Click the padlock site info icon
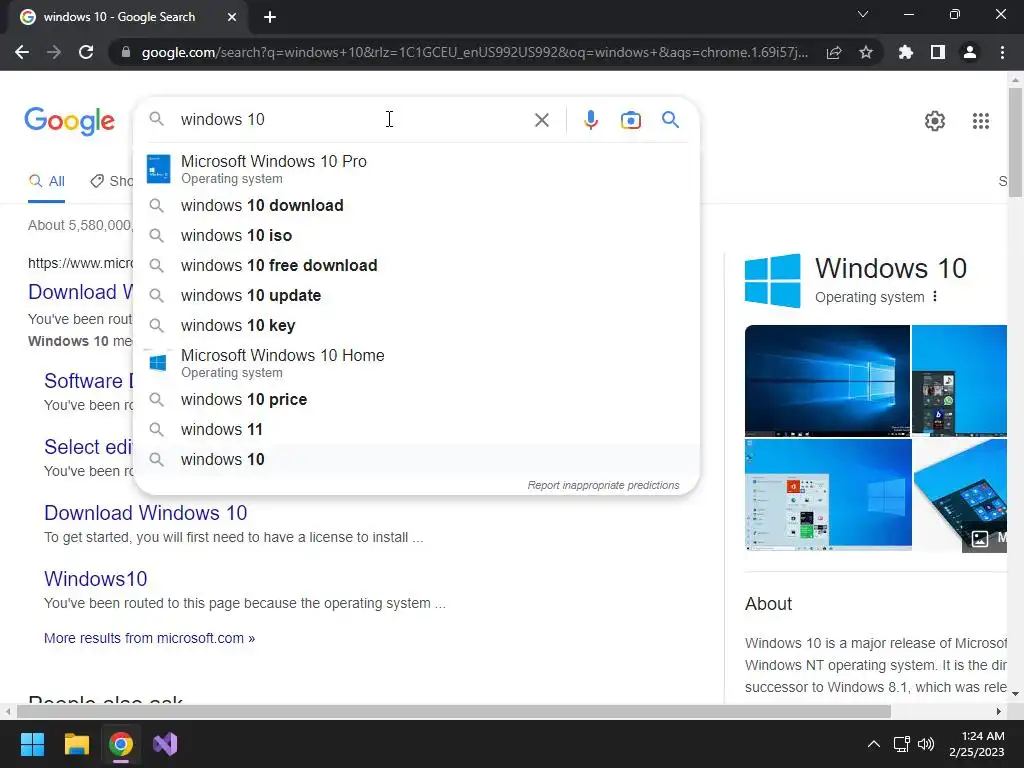 point(125,52)
